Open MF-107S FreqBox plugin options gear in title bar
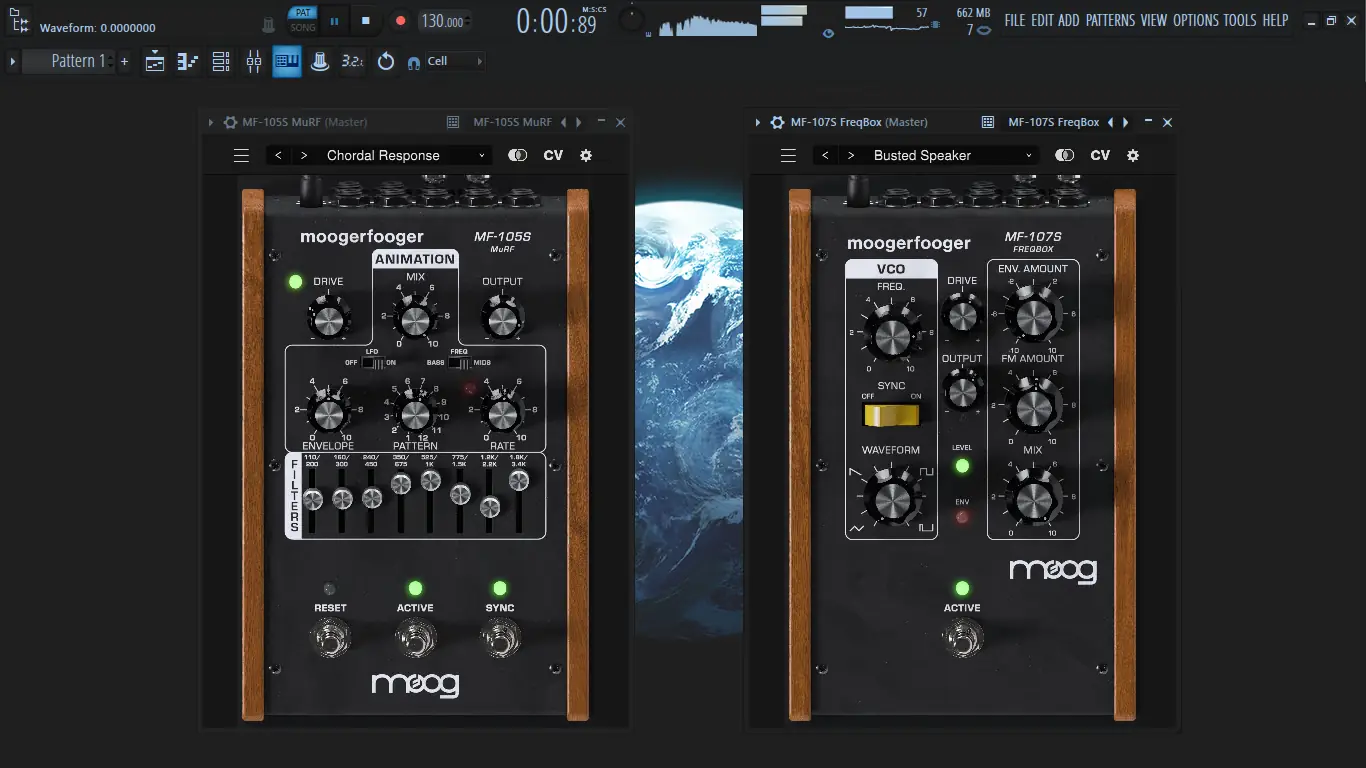The height and width of the screenshot is (768, 1366). coord(777,122)
